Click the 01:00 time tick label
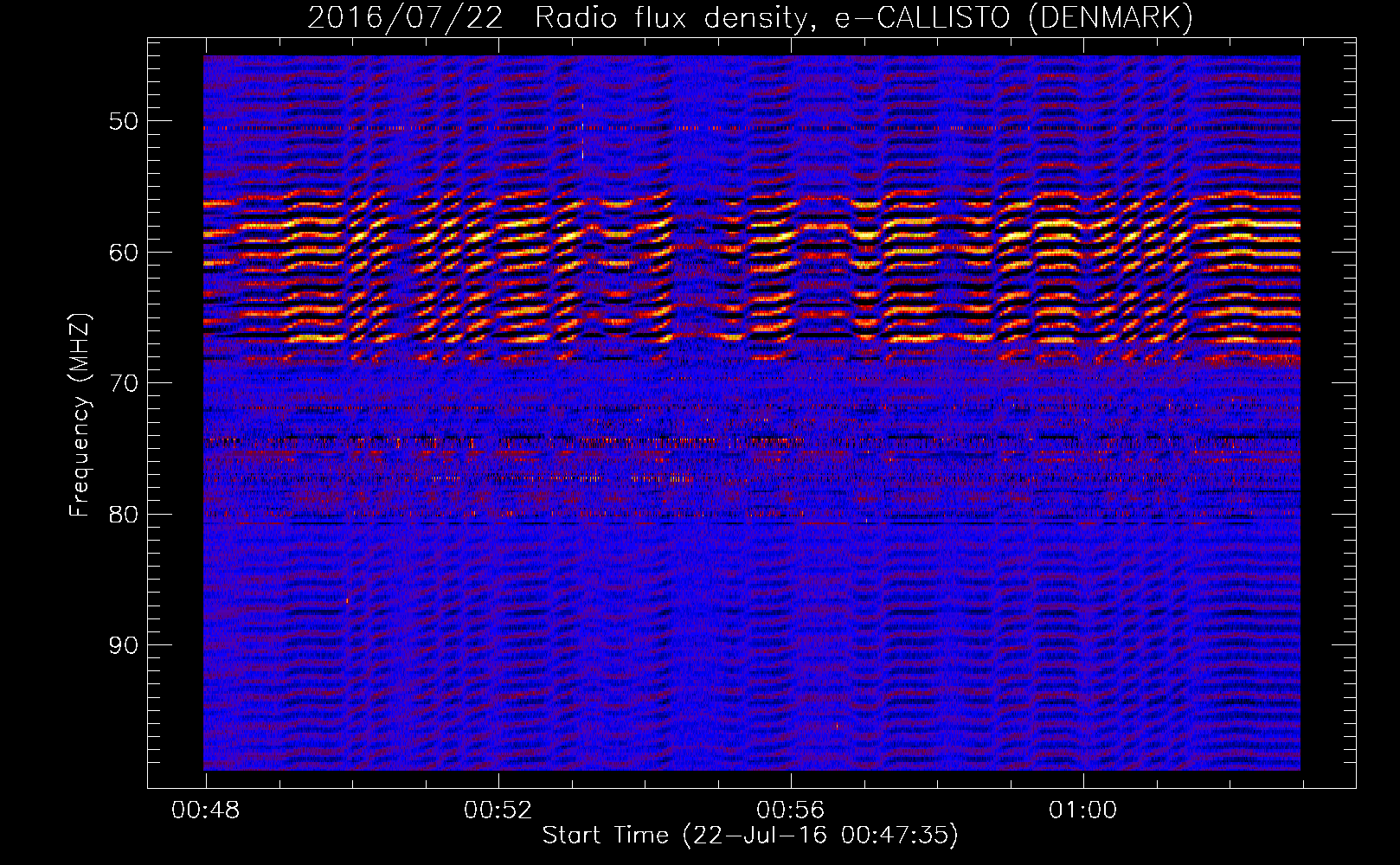The height and width of the screenshot is (865, 1400). [1083, 811]
